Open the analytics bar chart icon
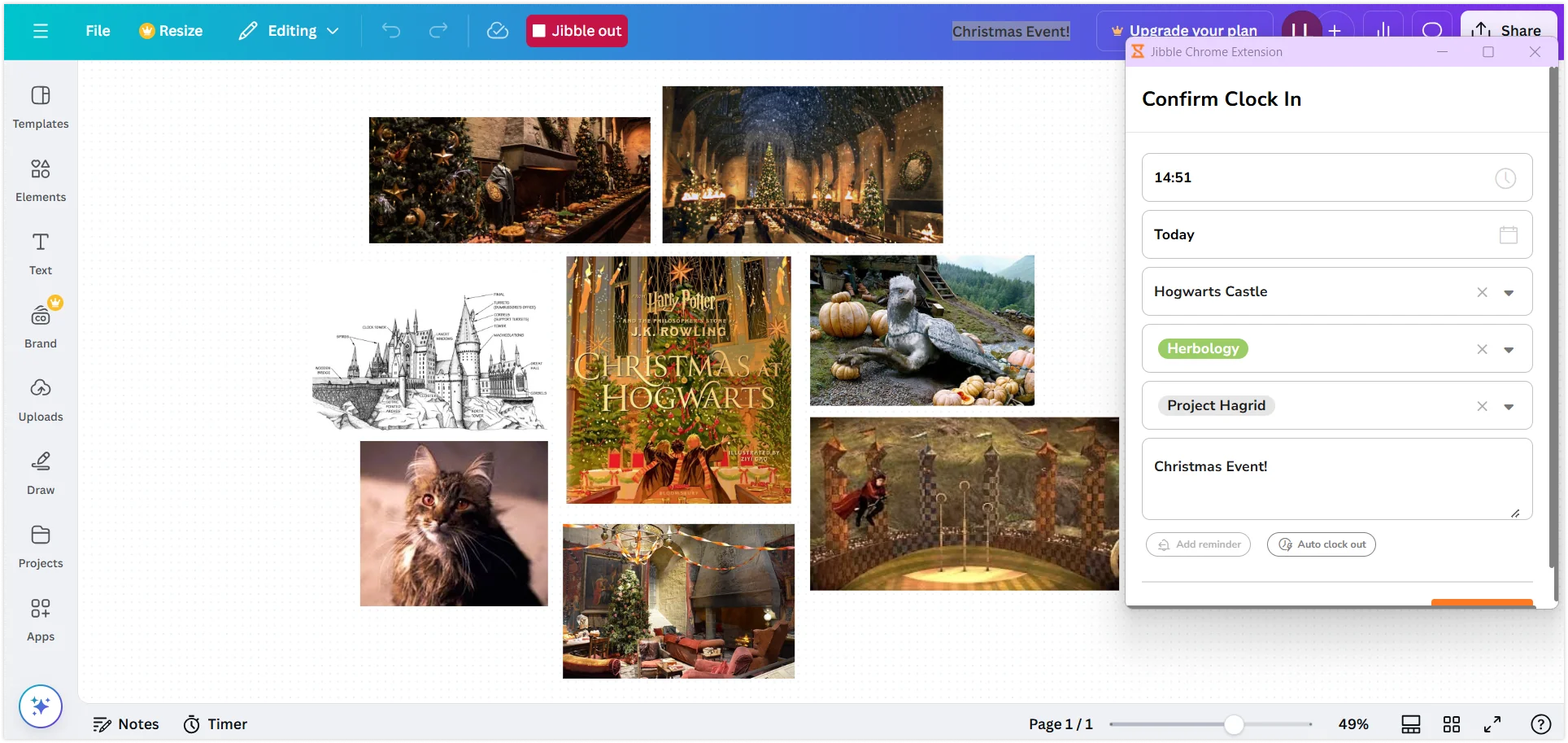Screen dimensions: 1568x743 [1383, 31]
